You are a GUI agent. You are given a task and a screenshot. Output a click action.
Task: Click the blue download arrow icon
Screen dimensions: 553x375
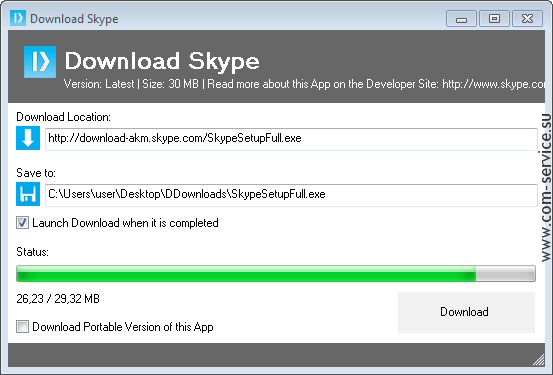point(28,138)
